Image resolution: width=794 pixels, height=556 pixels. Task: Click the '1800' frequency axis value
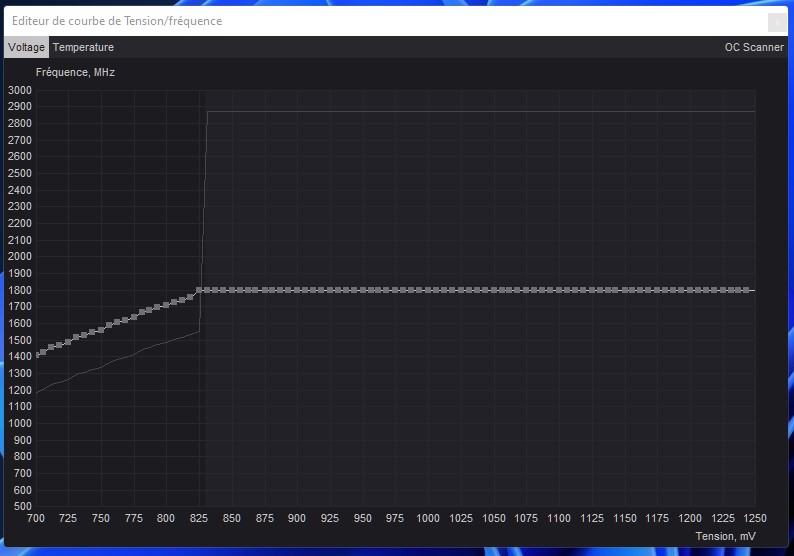pos(20,290)
